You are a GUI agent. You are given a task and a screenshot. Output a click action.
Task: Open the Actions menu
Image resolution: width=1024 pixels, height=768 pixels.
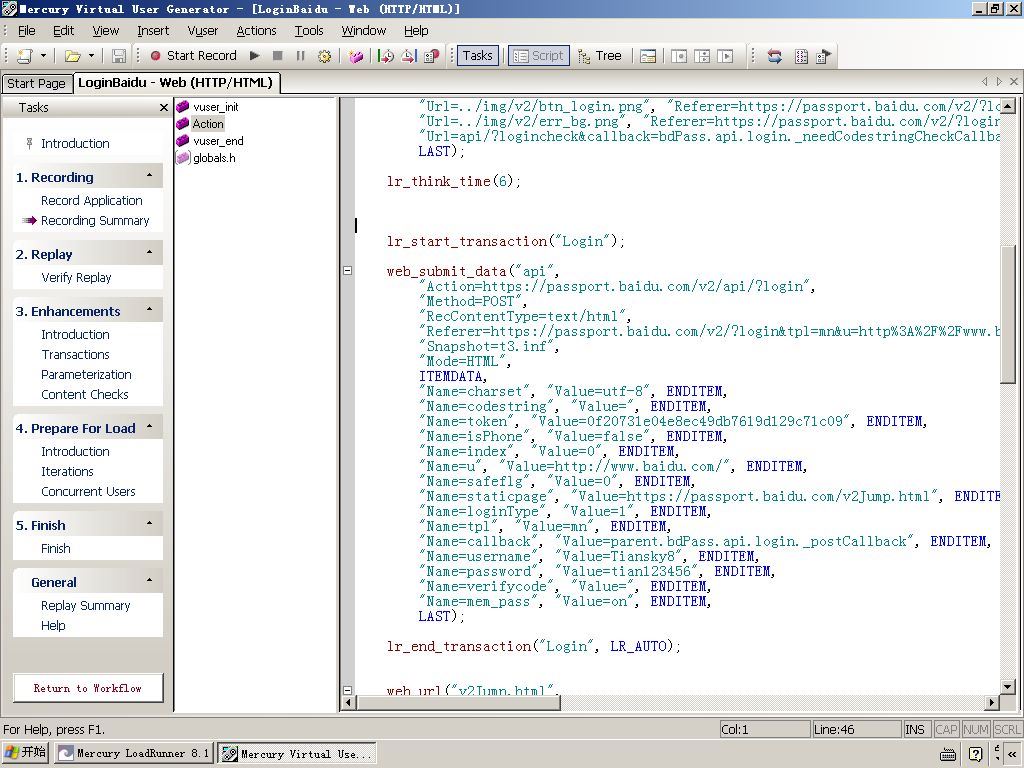[x=256, y=31]
